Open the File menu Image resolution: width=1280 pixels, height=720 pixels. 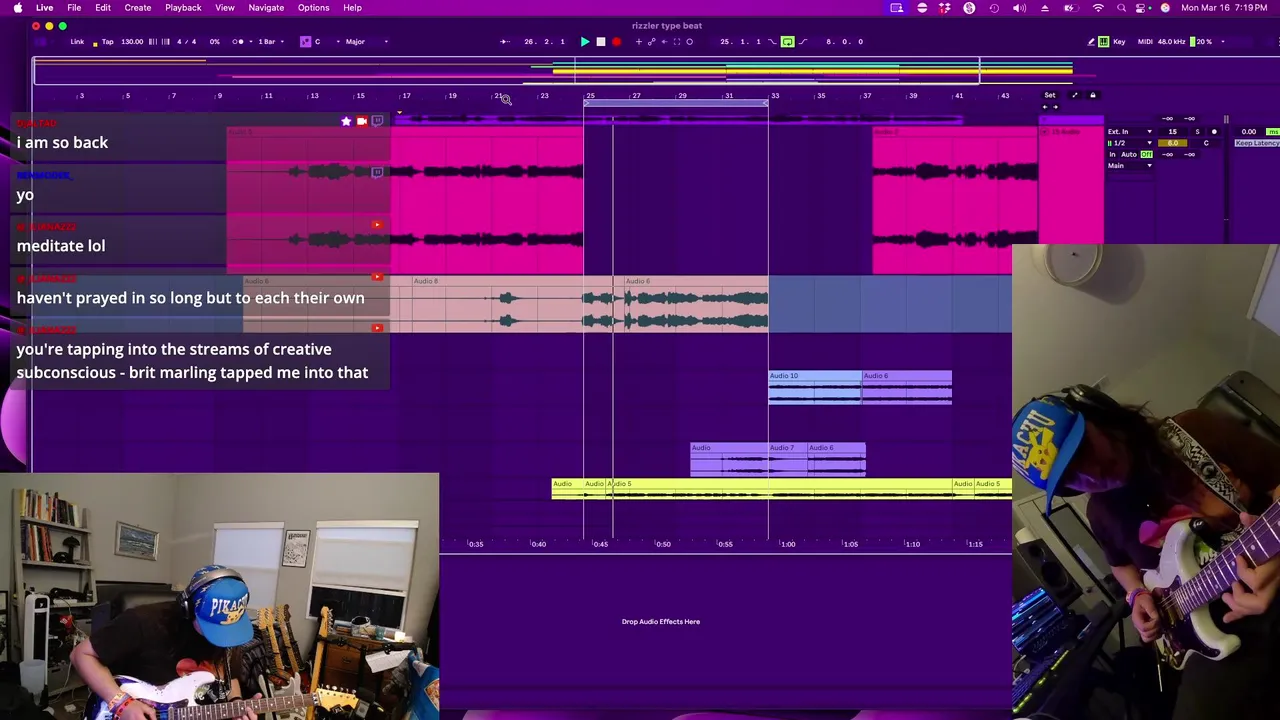(x=74, y=7)
